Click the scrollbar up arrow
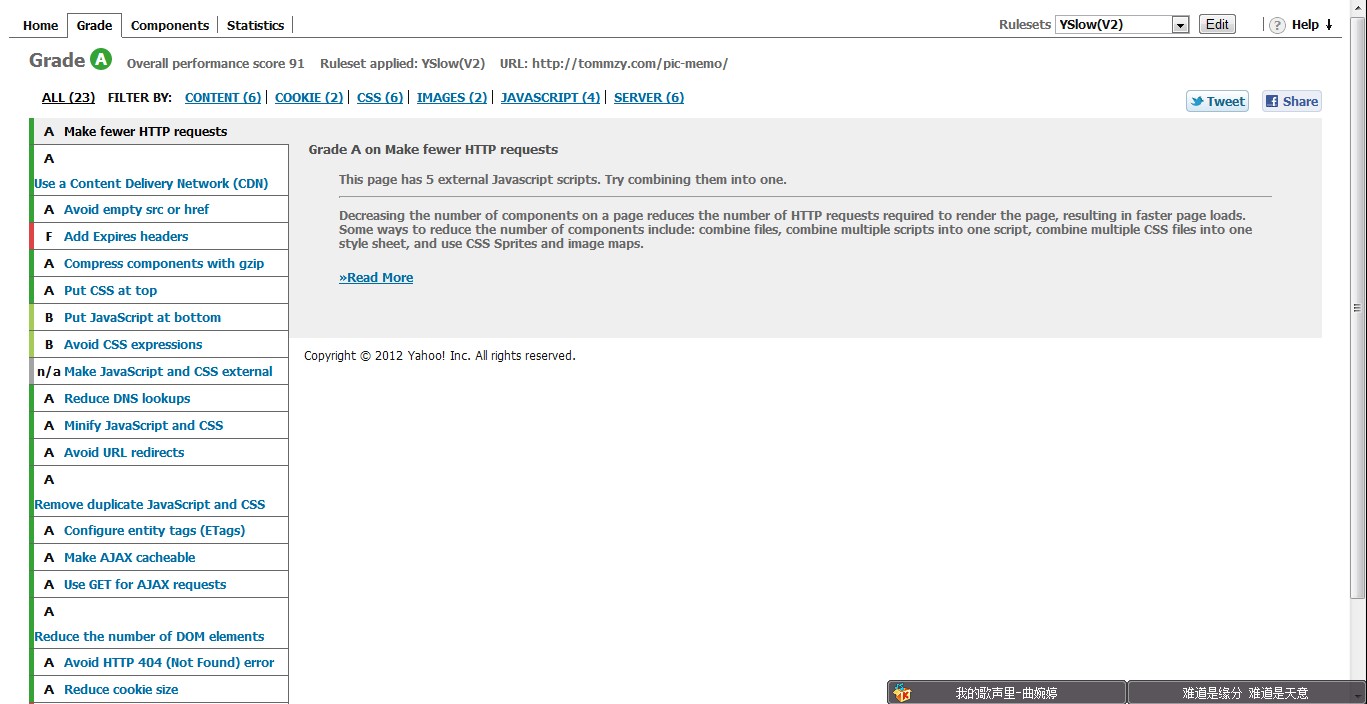This screenshot has width=1367, height=704. 1357,8
